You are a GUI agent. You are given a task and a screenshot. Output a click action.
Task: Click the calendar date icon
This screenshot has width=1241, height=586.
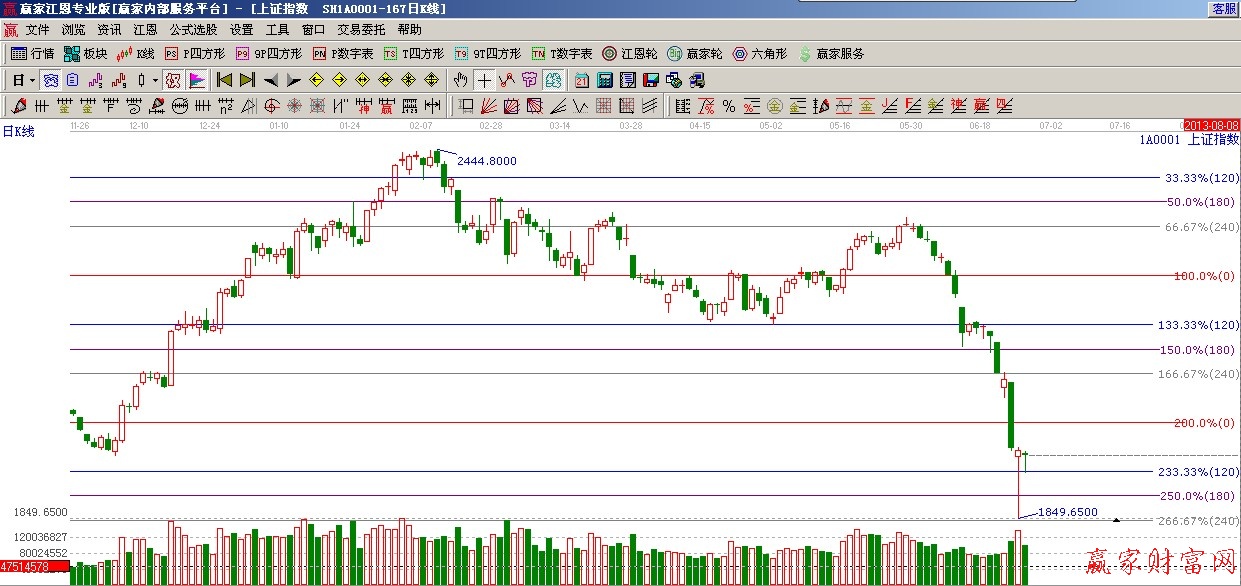[x=581, y=80]
